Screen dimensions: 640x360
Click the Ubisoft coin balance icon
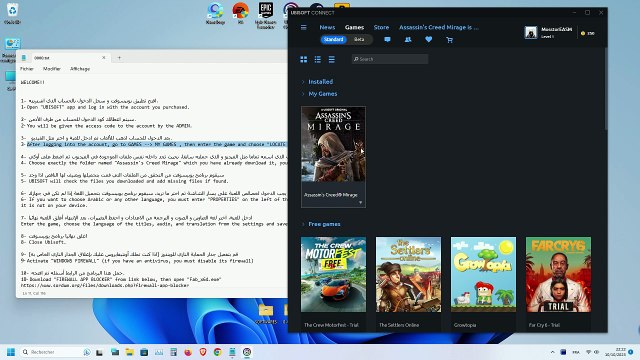pyautogui.click(x=583, y=33)
